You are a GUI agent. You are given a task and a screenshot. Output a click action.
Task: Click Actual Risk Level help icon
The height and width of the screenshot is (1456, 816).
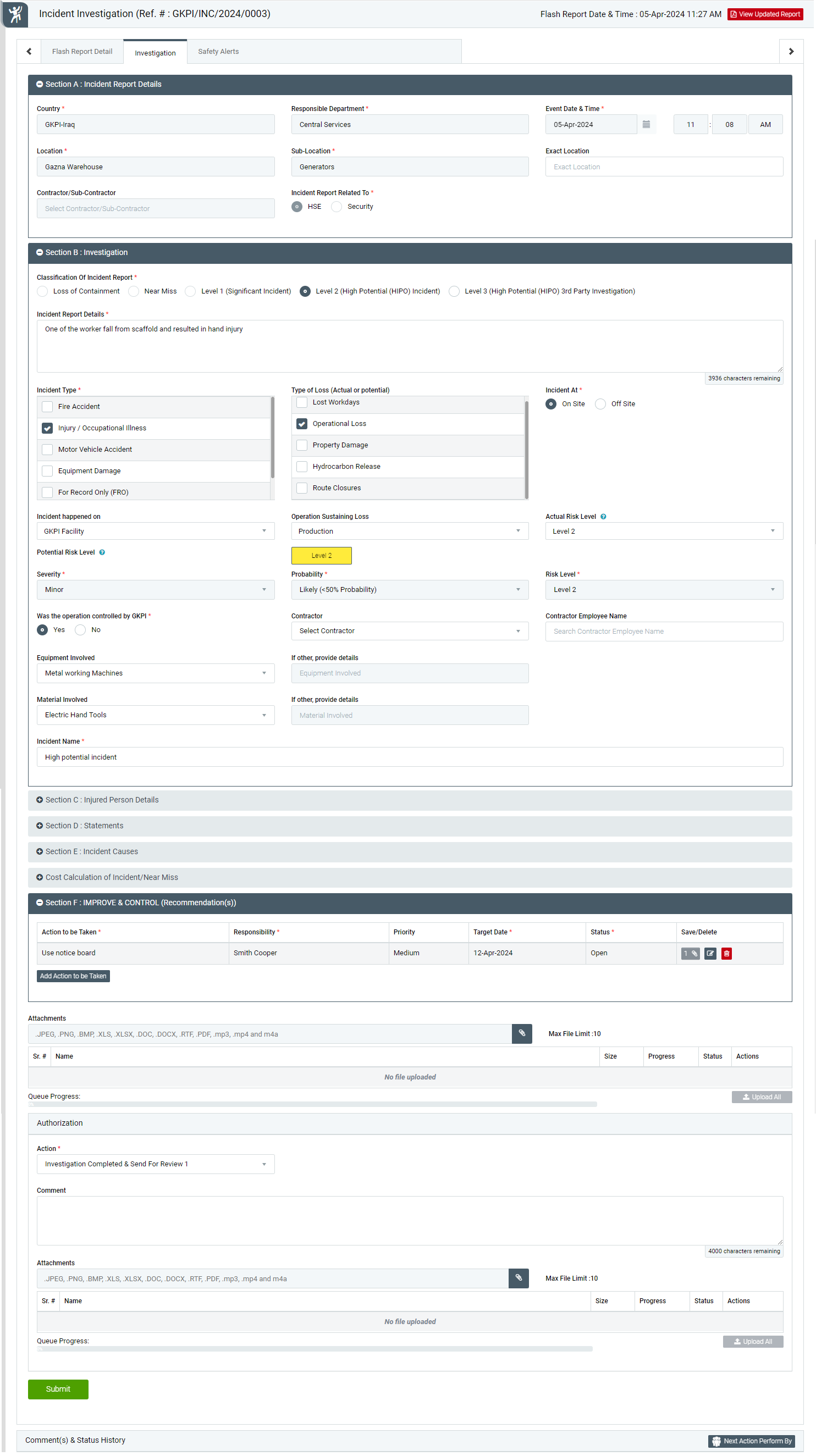pyautogui.click(x=603, y=517)
